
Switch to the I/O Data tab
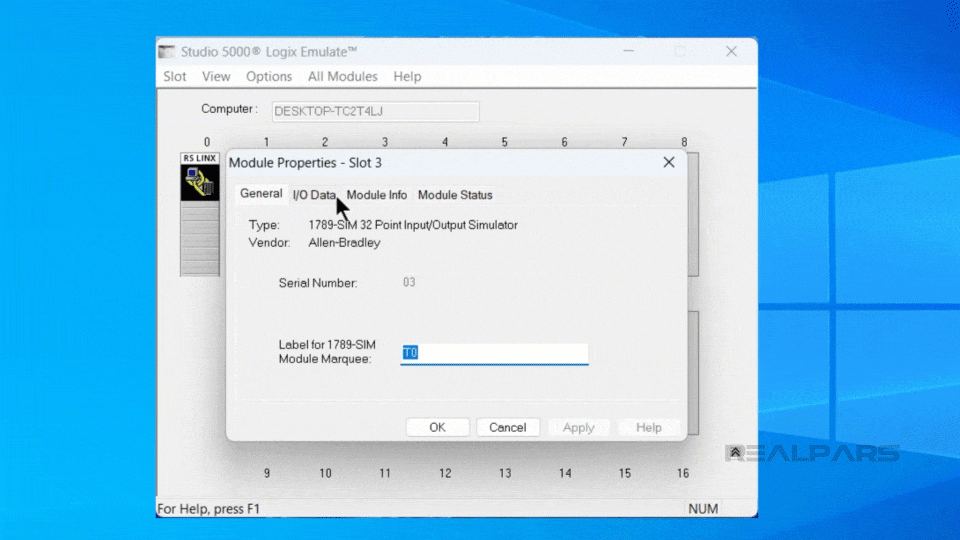pyautogui.click(x=314, y=195)
